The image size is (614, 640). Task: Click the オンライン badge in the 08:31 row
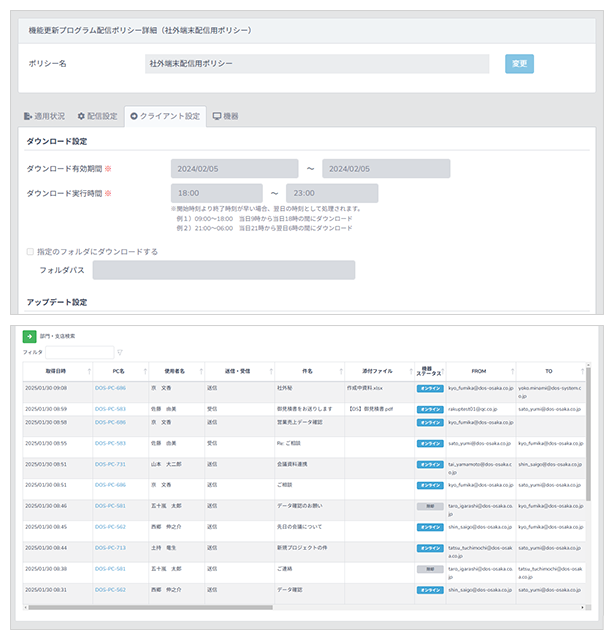(430, 590)
